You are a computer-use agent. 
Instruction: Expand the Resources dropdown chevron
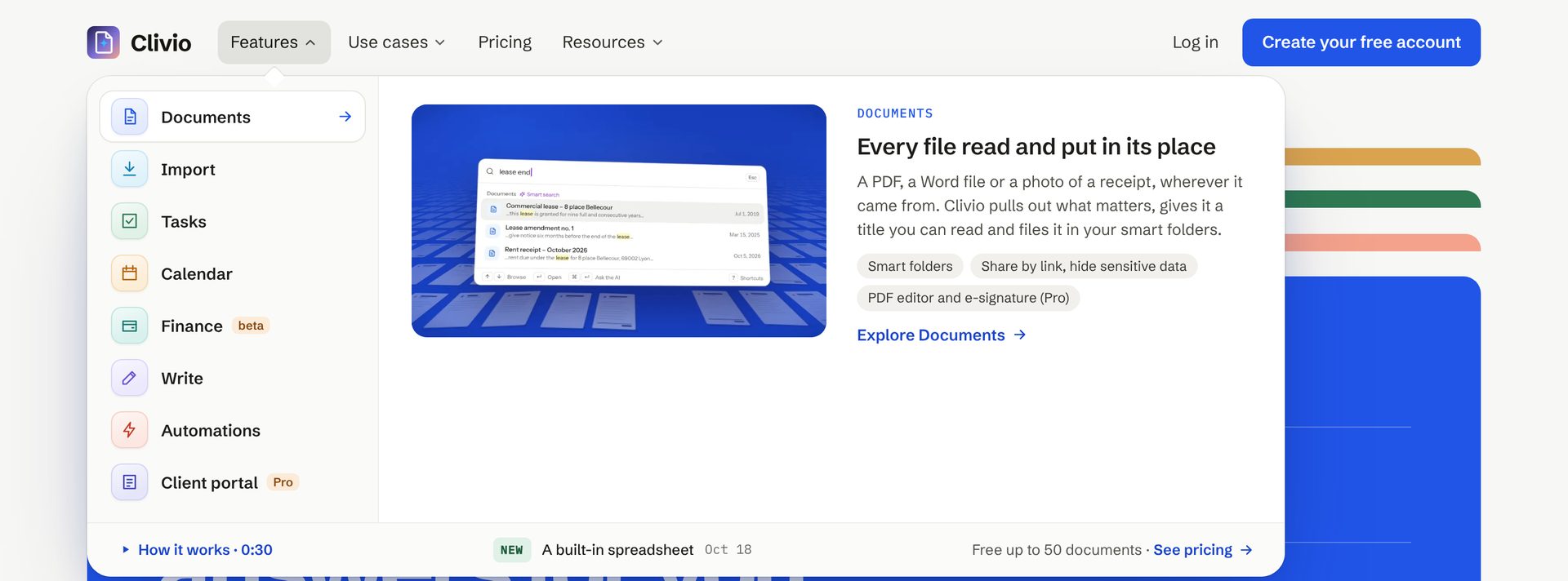coord(657,42)
